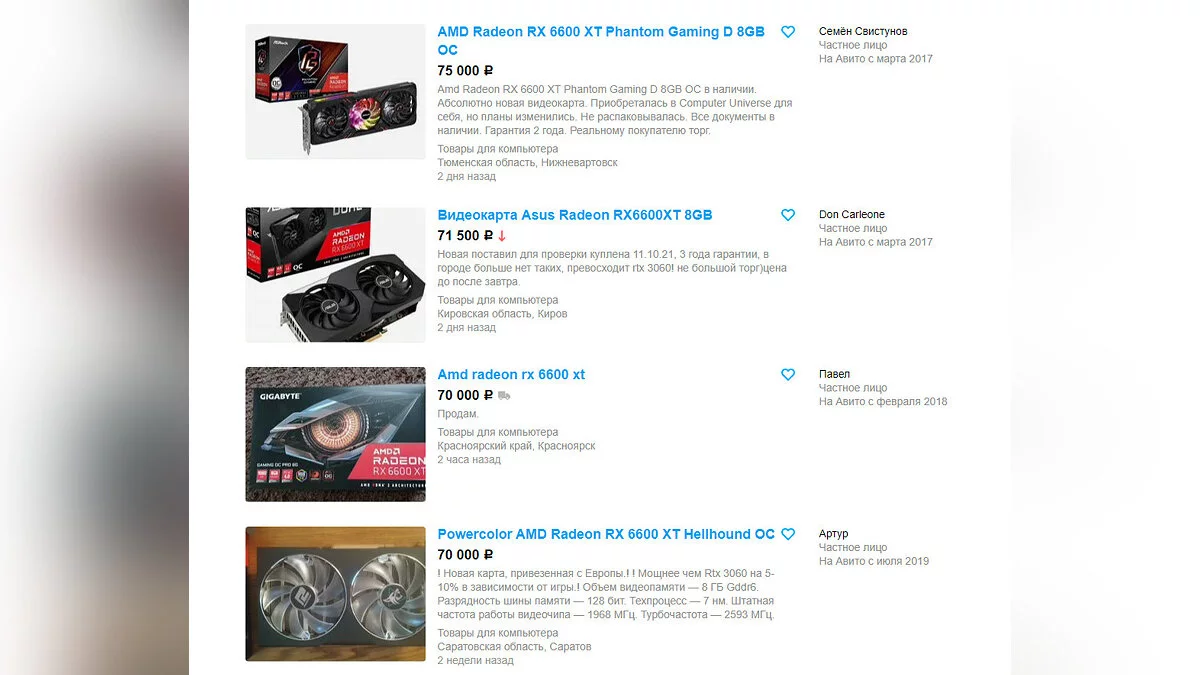View ASRock Phantom Gaming card photo
The width and height of the screenshot is (1200, 675).
pyautogui.click(x=335, y=91)
